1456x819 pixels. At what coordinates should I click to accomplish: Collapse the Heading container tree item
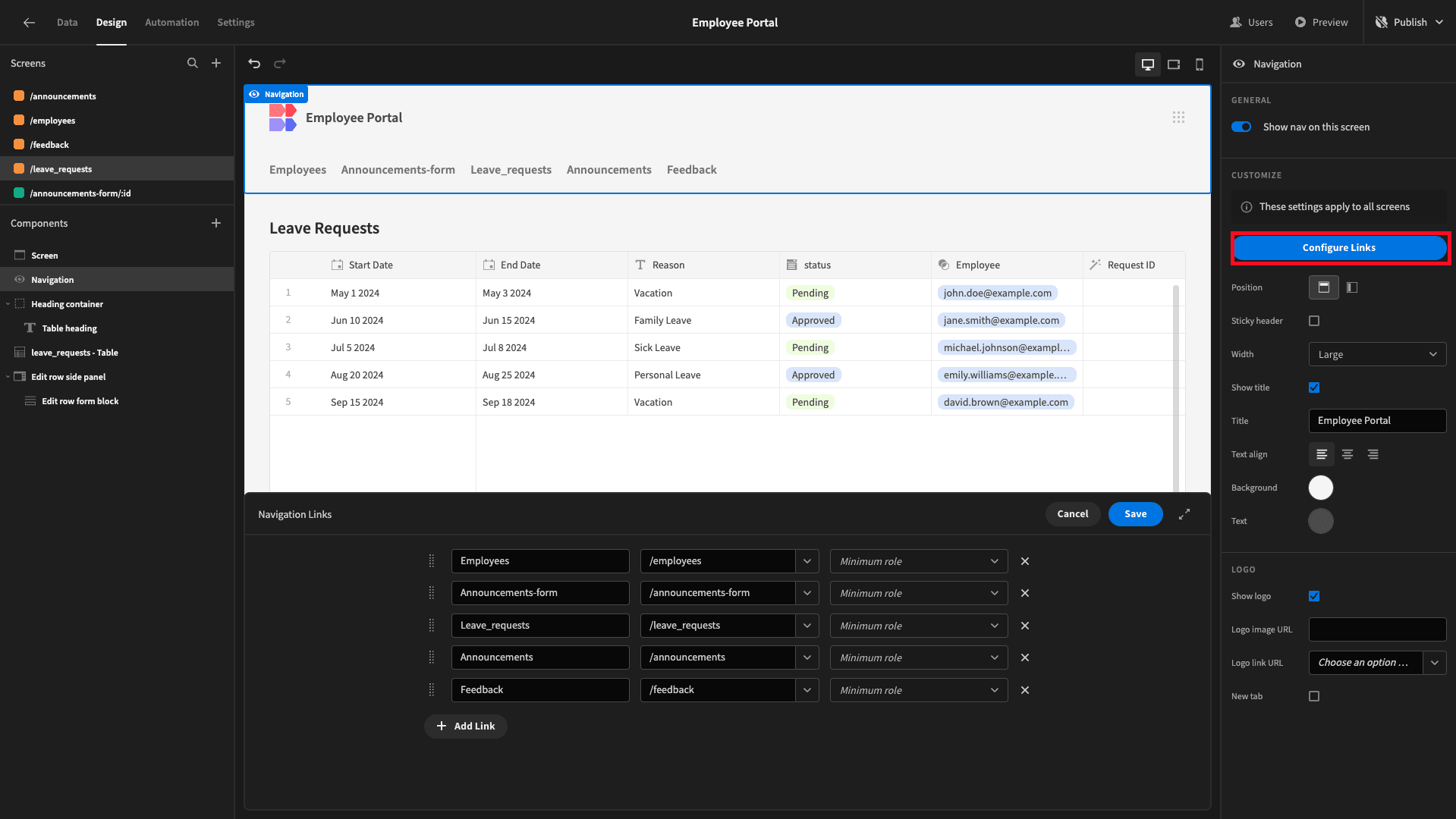click(8, 304)
